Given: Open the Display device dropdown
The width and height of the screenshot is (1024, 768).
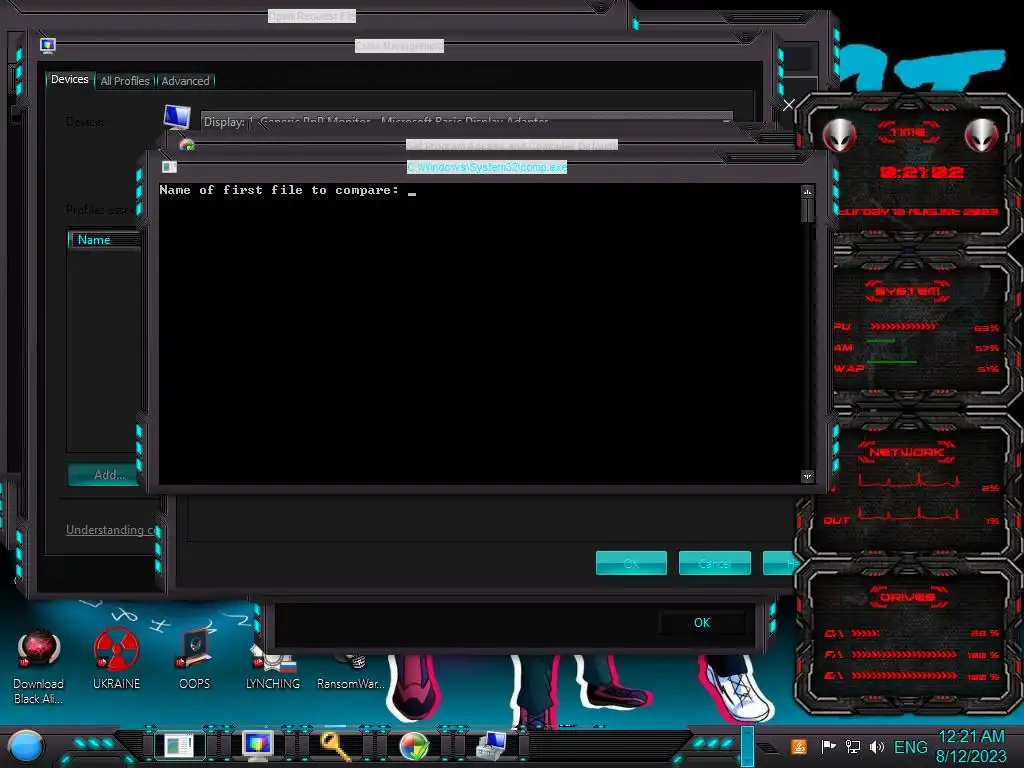Looking at the screenshot, I should click(466, 119).
